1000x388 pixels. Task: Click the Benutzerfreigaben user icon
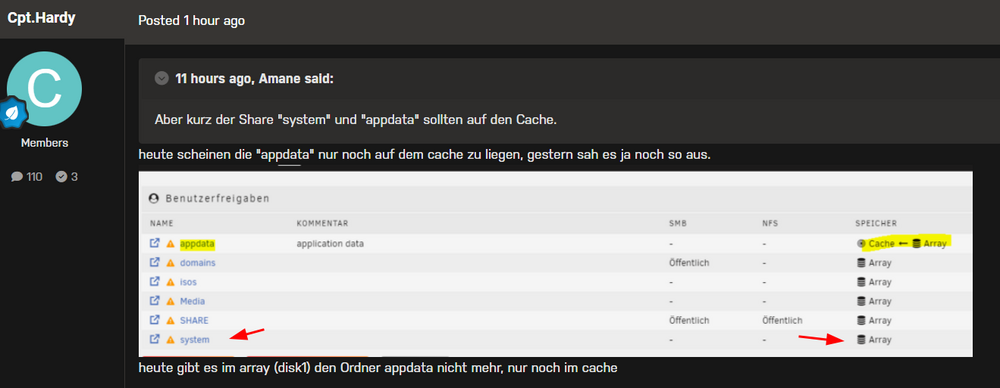tap(153, 198)
